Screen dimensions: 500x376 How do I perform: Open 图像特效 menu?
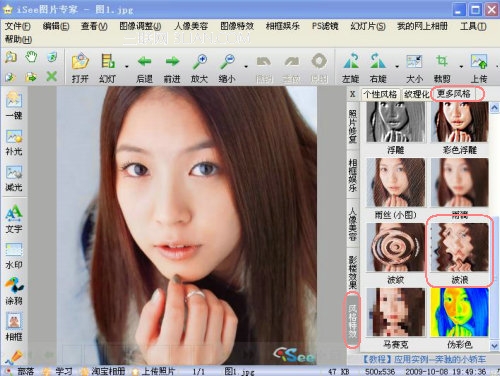coord(237,26)
